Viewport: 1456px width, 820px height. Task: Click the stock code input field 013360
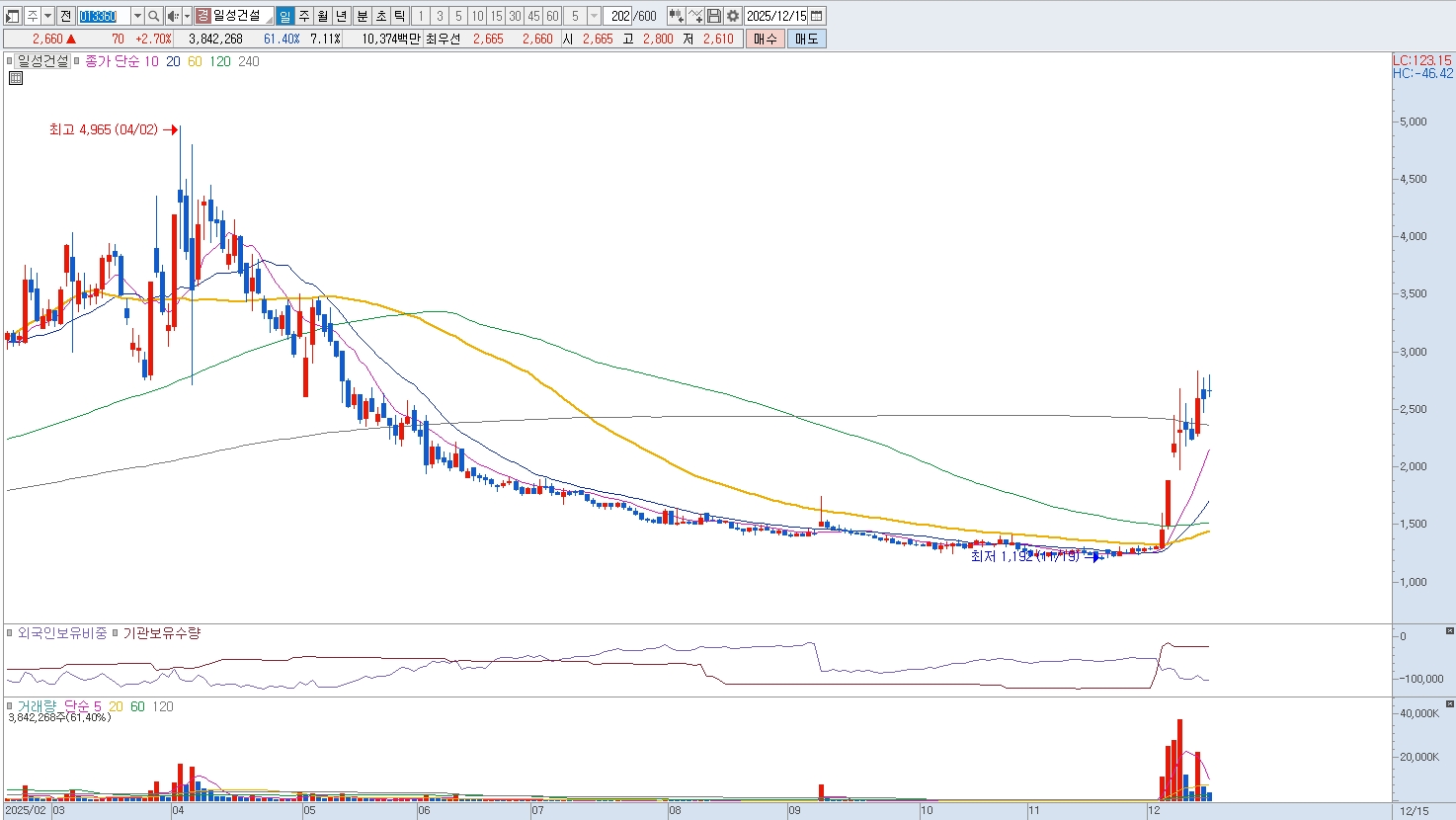click(x=103, y=16)
